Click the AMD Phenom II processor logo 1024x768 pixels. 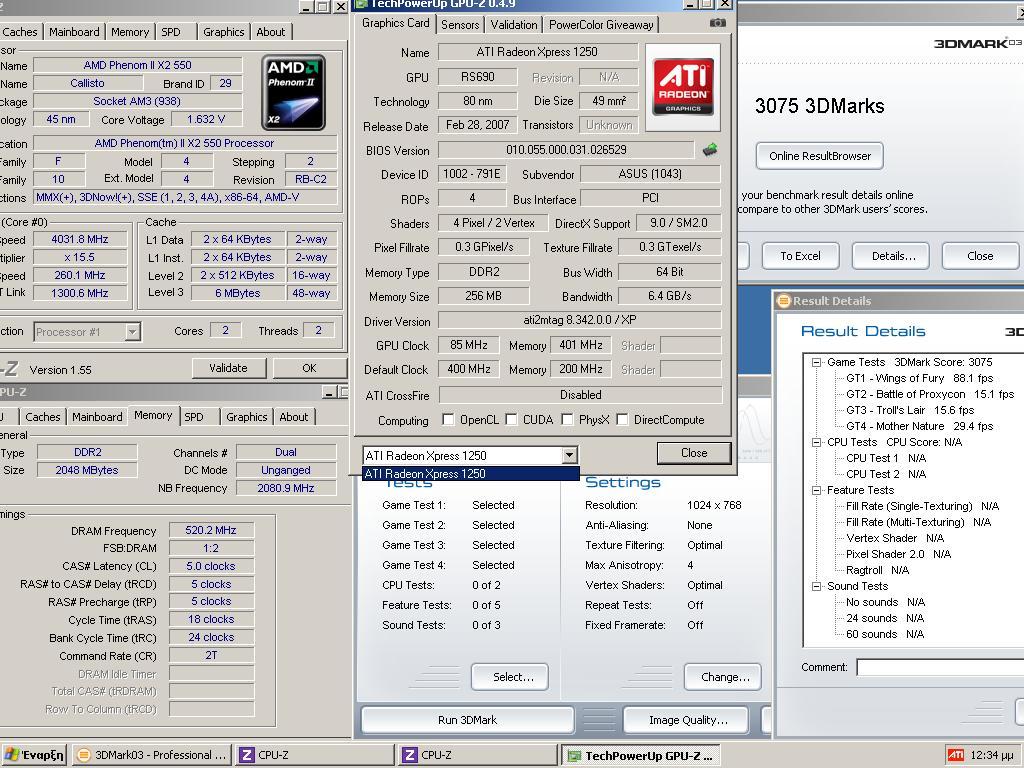293,92
